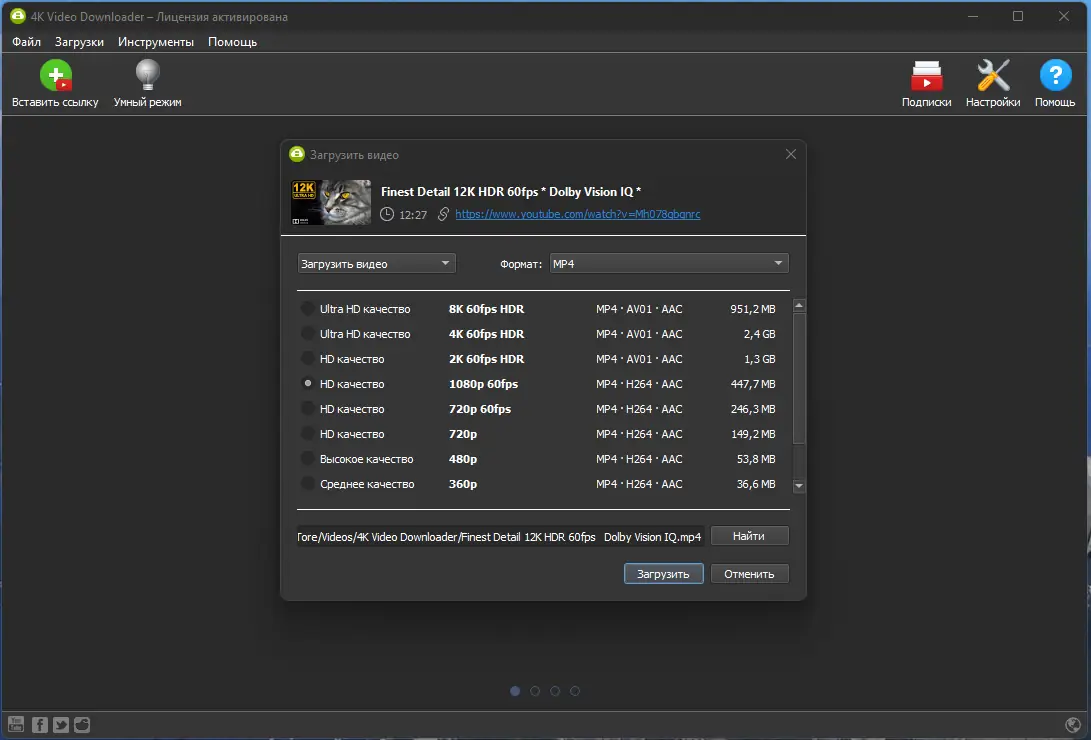Open the youtube.com video link
Image resolution: width=1091 pixels, height=740 pixels.
(x=578, y=214)
